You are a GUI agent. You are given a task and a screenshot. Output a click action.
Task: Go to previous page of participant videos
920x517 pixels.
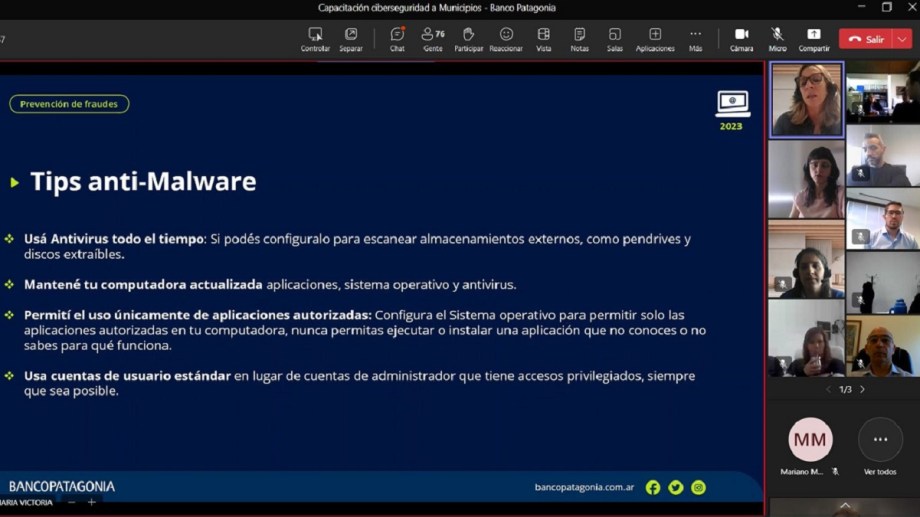(827, 390)
